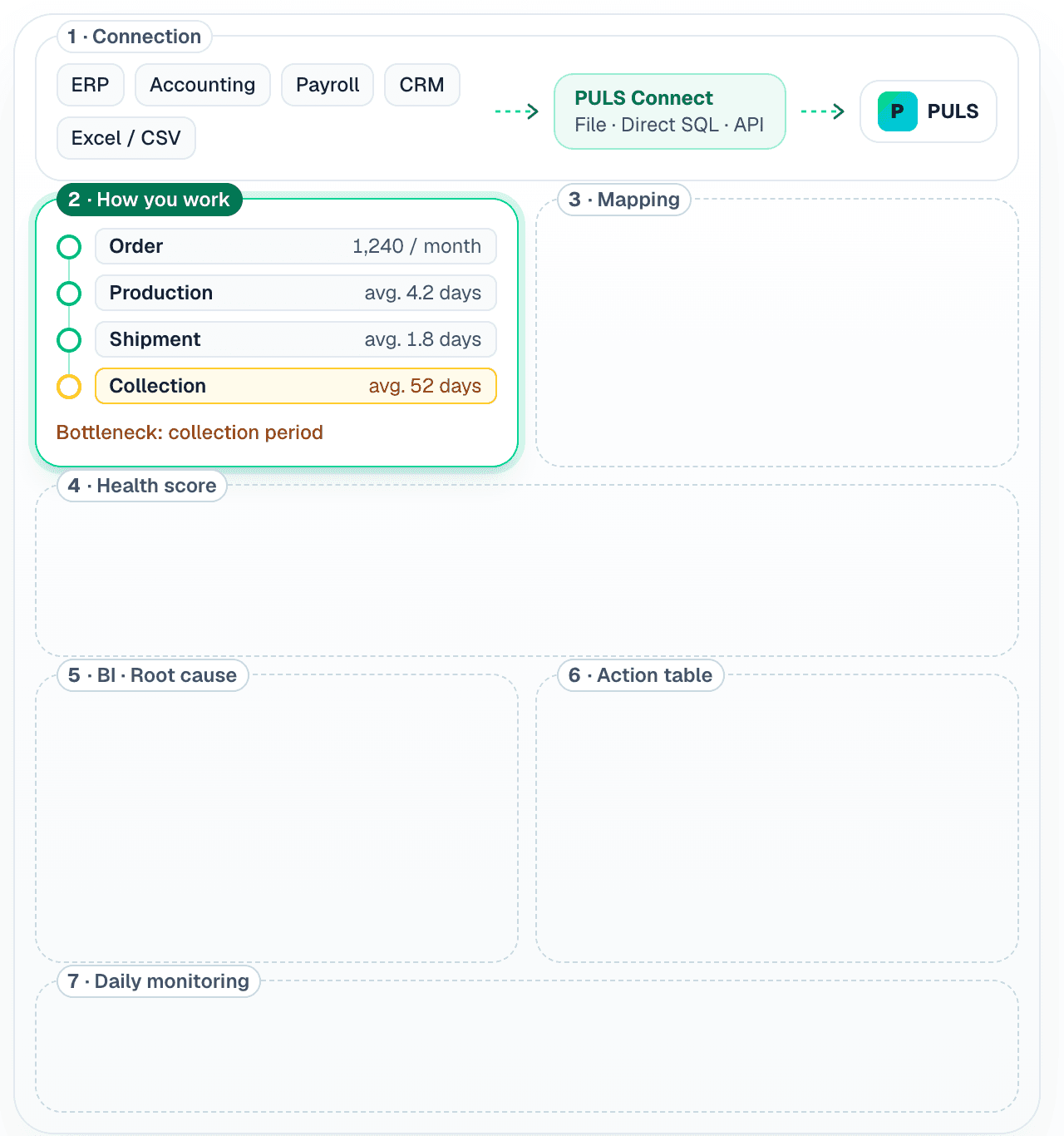The width and height of the screenshot is (1064, 1136).
Task: Click the "Production" step name
Action: point(161,293)
